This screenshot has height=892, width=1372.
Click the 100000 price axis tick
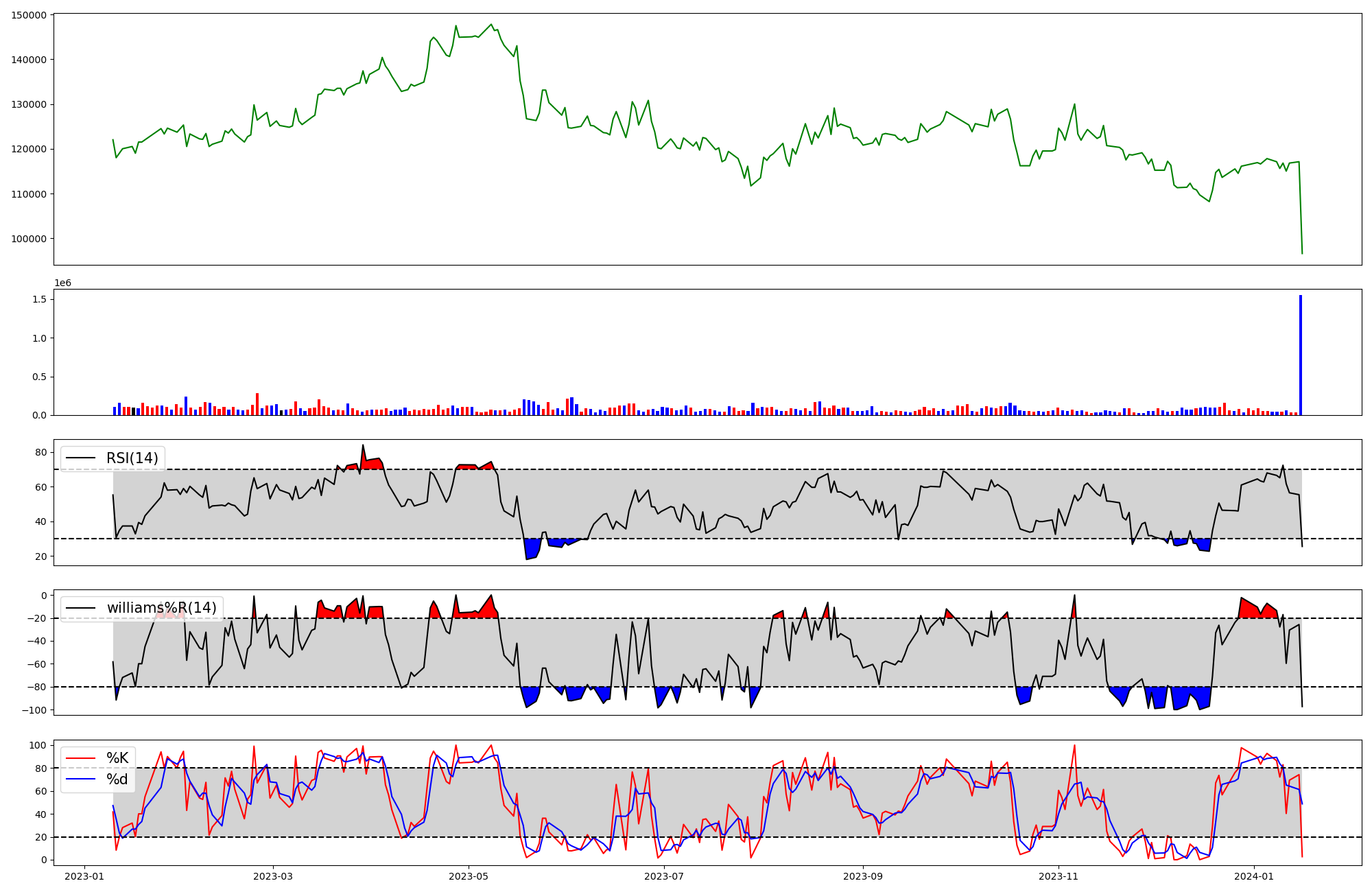coord(29,239)
